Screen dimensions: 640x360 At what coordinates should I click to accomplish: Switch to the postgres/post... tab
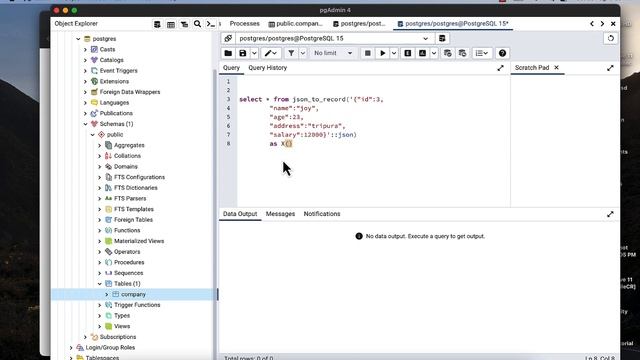click(x=359, y=24)
